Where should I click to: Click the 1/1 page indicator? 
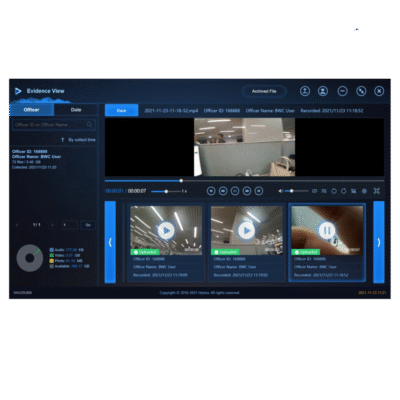[37, 225]
